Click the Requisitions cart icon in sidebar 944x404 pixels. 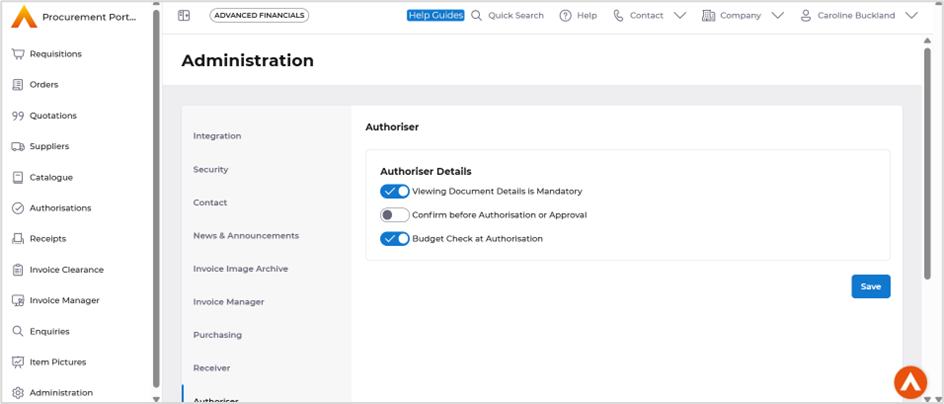(17, 54)
